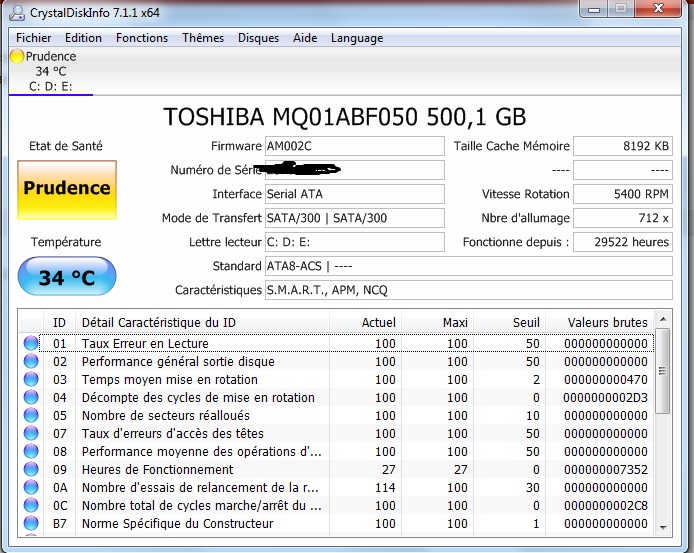Click the Actuel value 114 for ID 0A
Viewport: 694px width, 553px height.
pyautogui.click(x=385, y=487)
